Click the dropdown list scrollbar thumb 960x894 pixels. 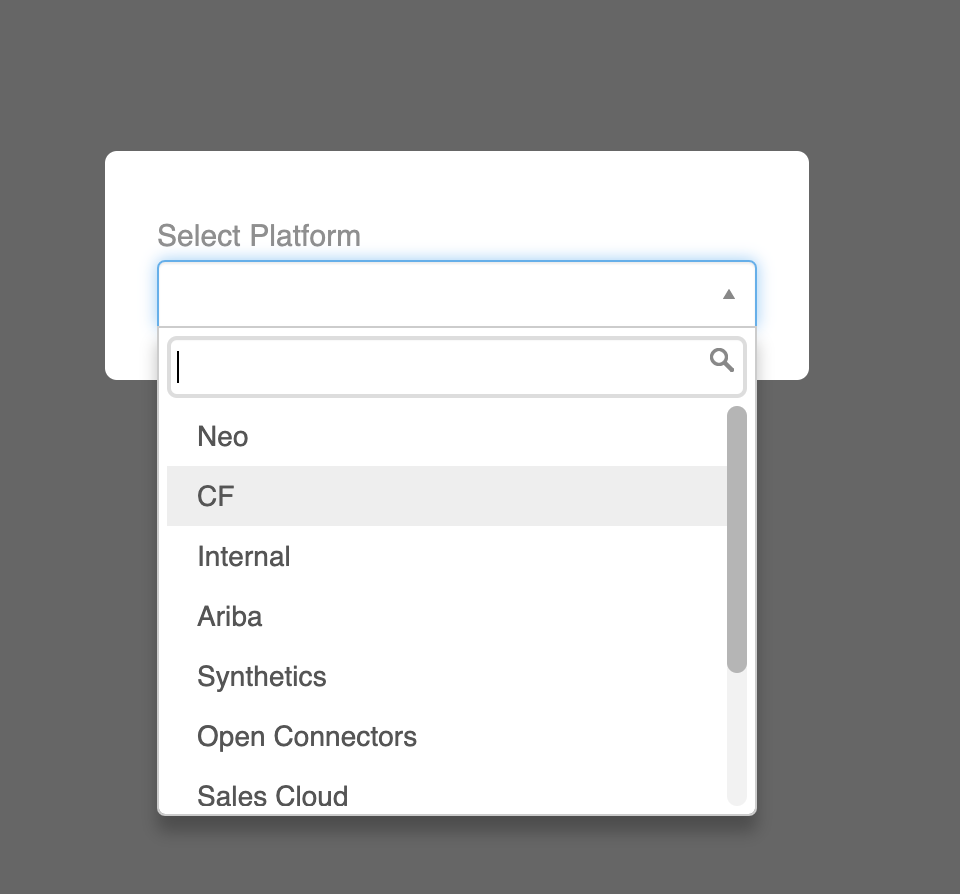click(x=736, y=540)
